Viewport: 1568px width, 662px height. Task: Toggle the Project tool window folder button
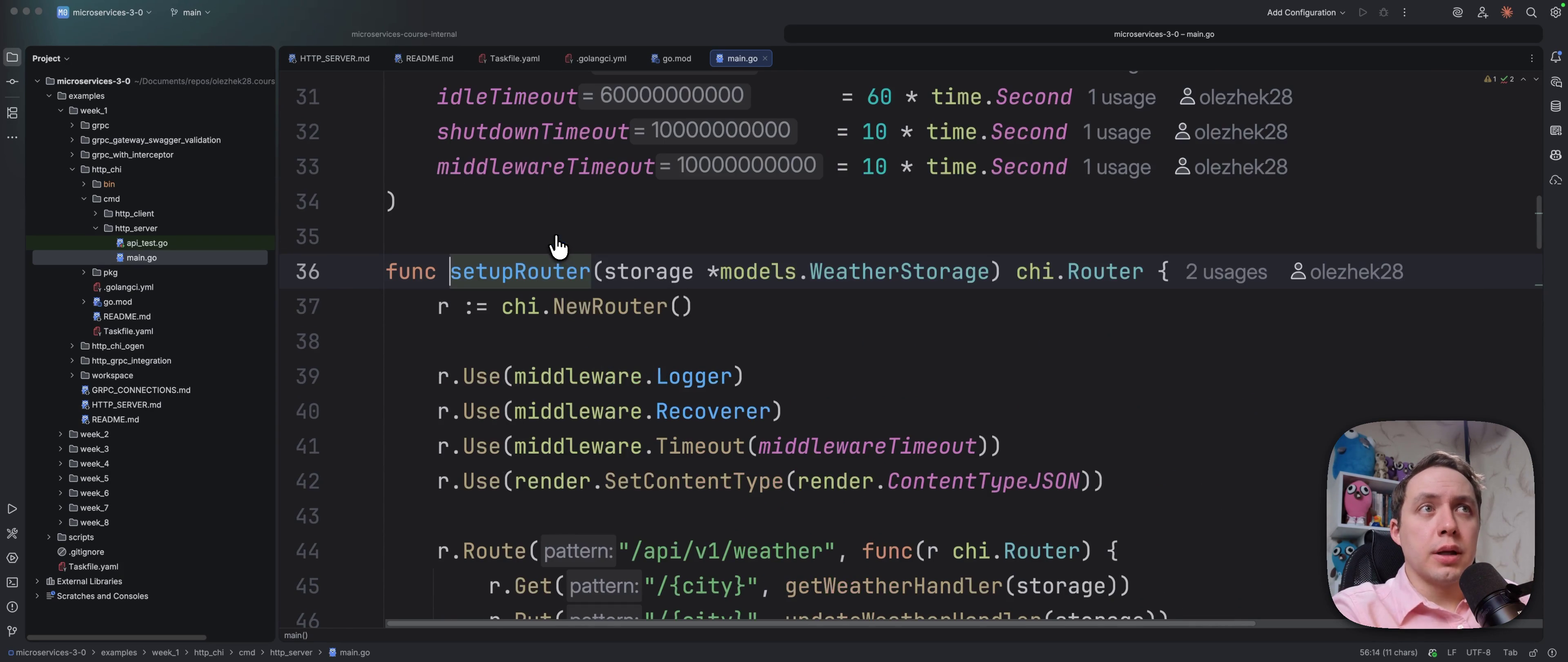[12, 57]
